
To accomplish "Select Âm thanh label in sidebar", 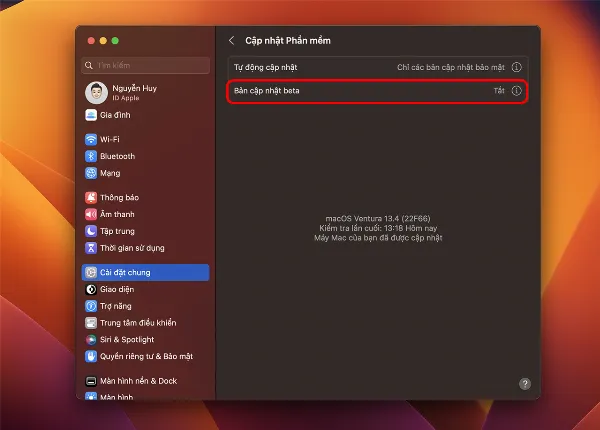I will pyautogui.click(x=117, y=214).
